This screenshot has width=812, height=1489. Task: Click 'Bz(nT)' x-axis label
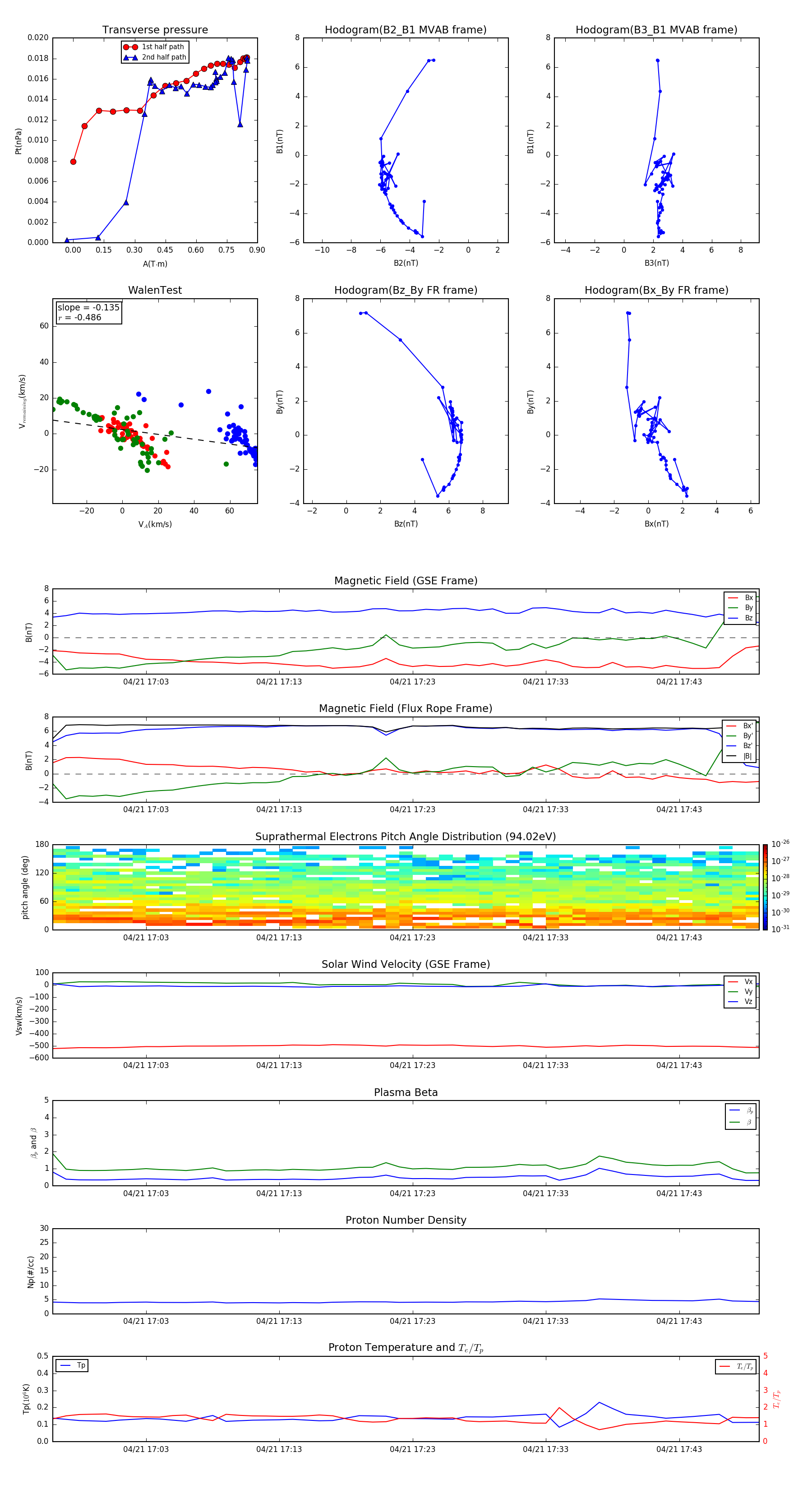coord(406,524)
